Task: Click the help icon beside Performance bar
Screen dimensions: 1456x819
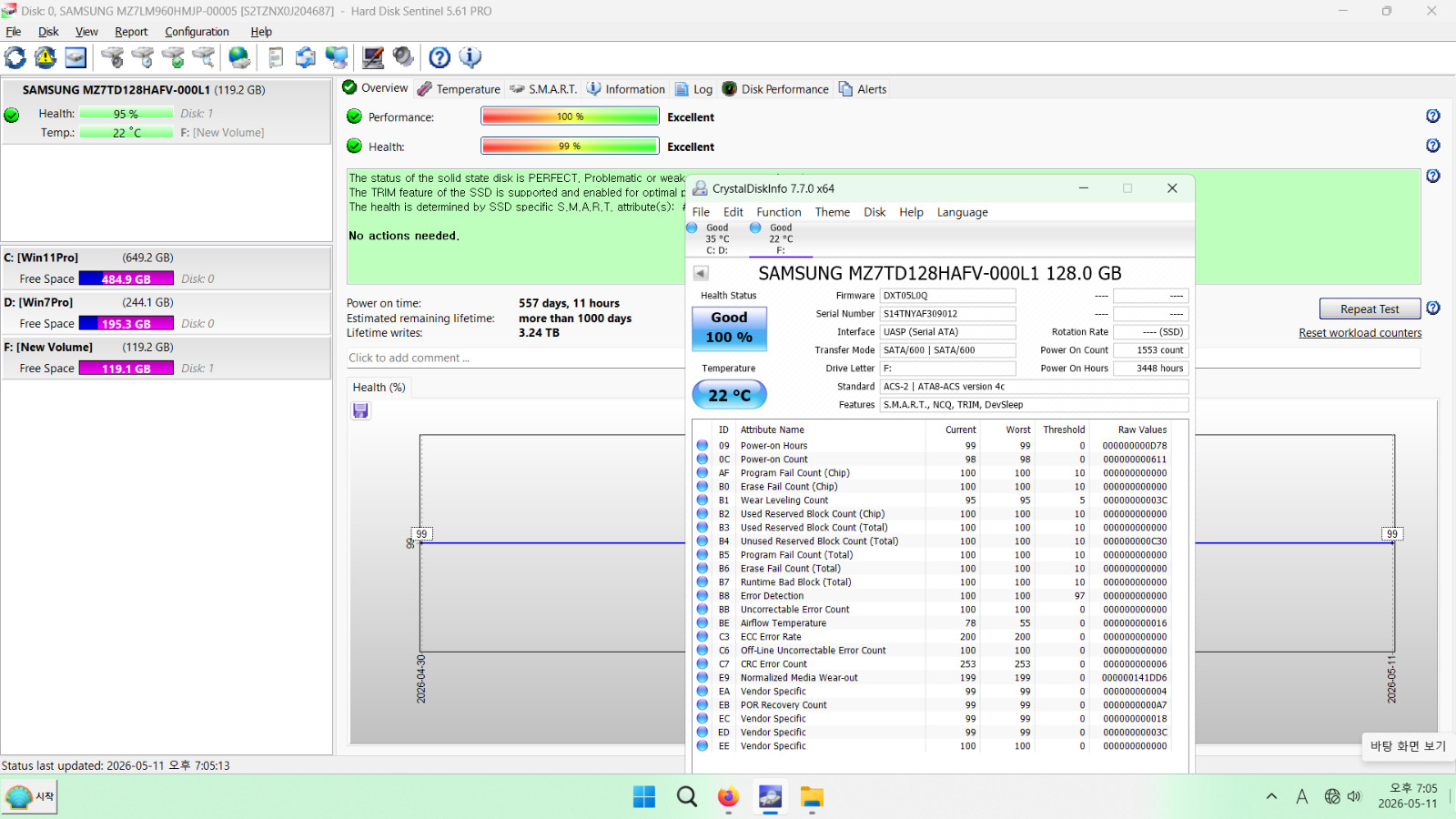Action: [x=1433, y=116]
